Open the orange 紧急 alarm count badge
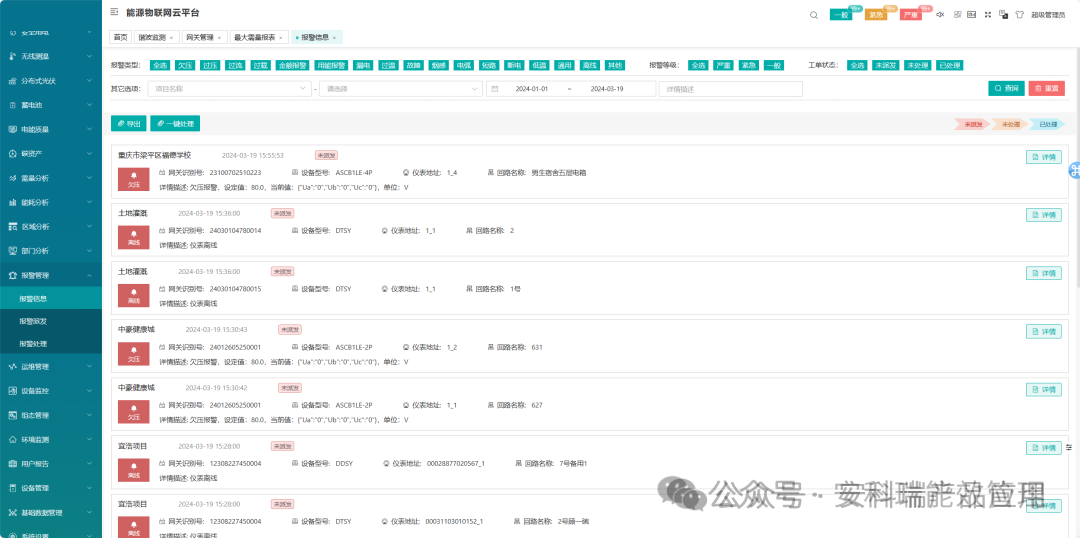 (x=876, y=15)
